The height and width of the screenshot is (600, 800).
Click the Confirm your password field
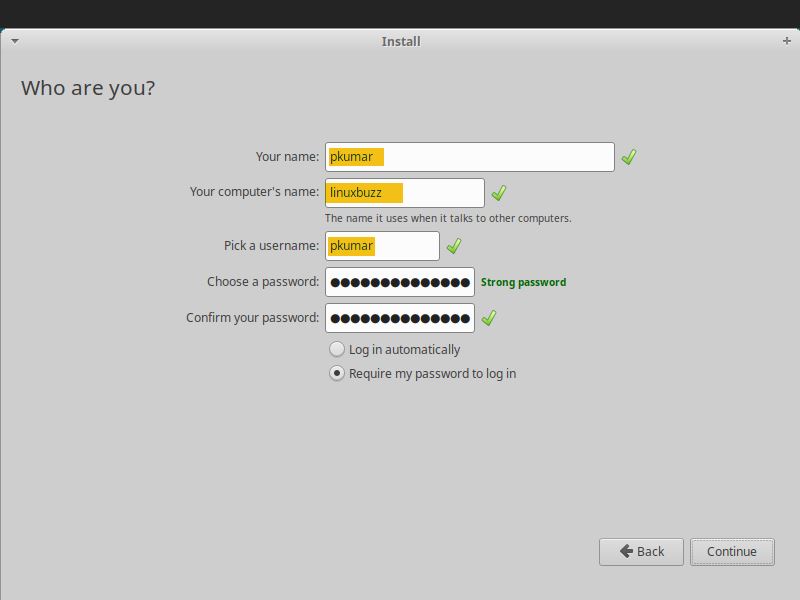tap(400, 318)
